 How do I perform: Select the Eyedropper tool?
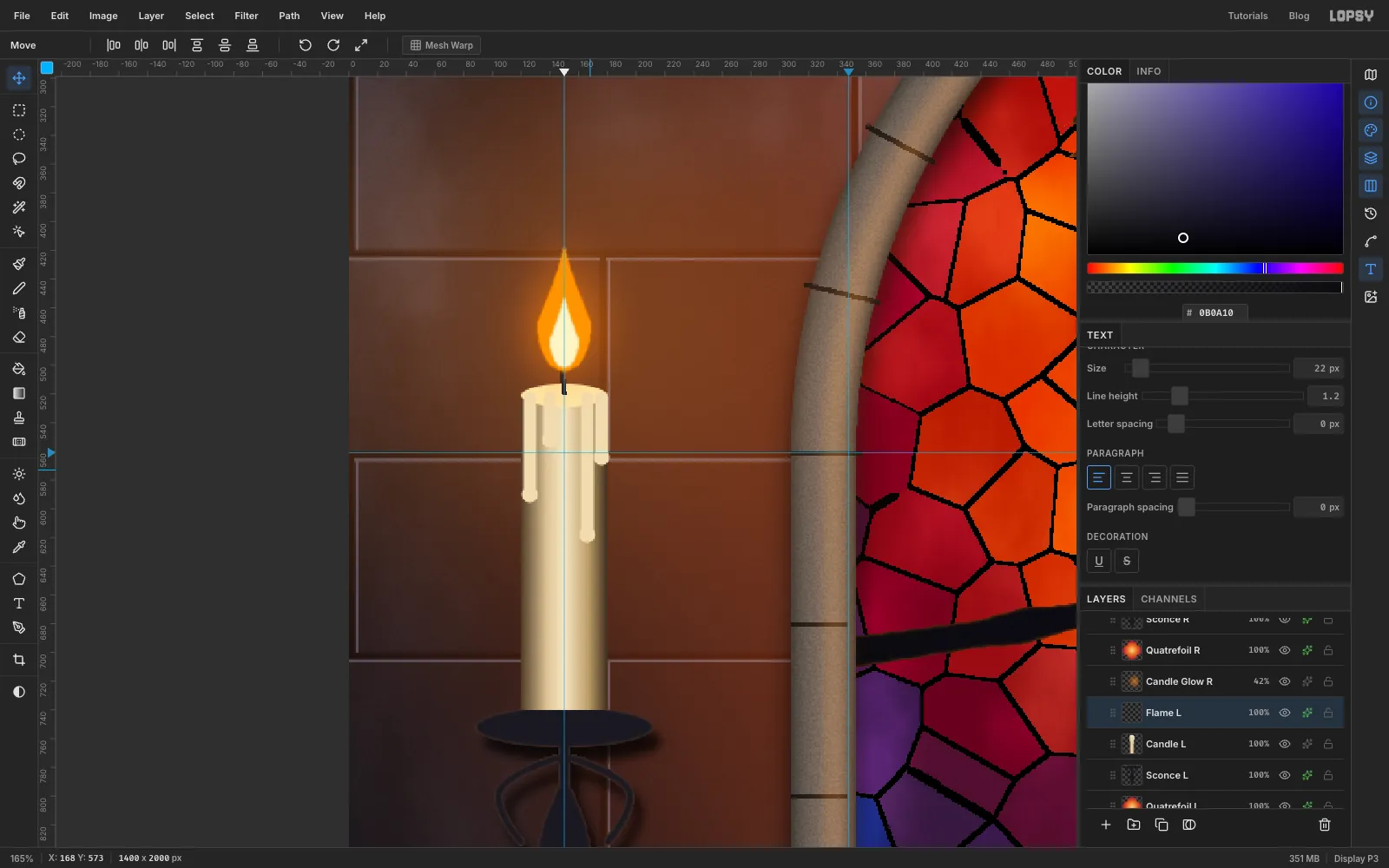19,547
